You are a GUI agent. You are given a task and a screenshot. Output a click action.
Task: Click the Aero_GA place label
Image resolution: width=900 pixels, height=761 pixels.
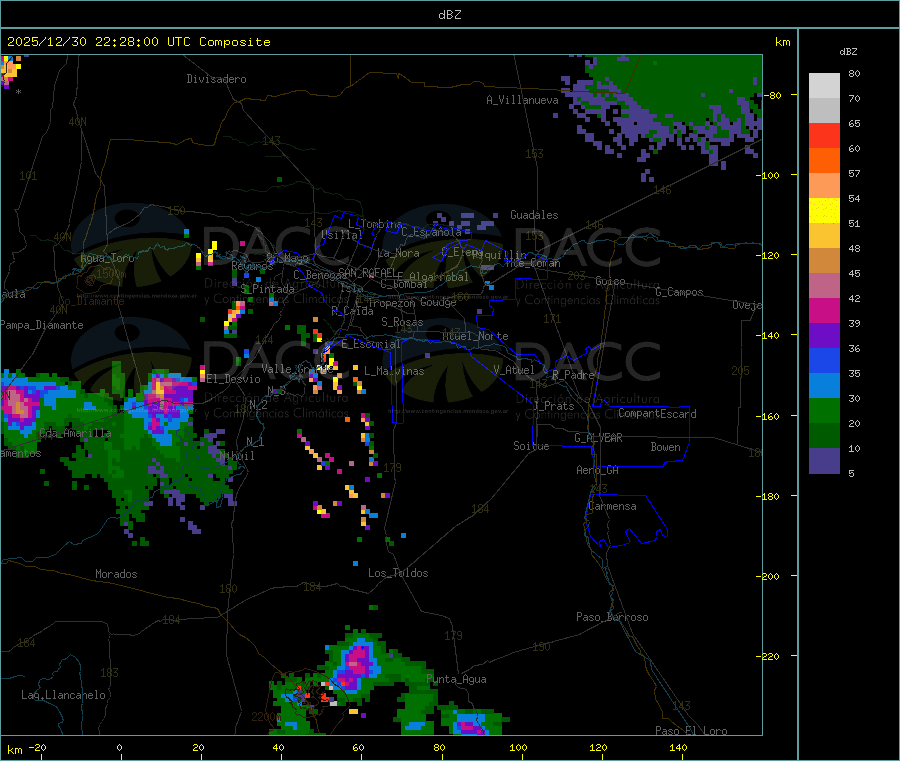(x=598, y=470)
